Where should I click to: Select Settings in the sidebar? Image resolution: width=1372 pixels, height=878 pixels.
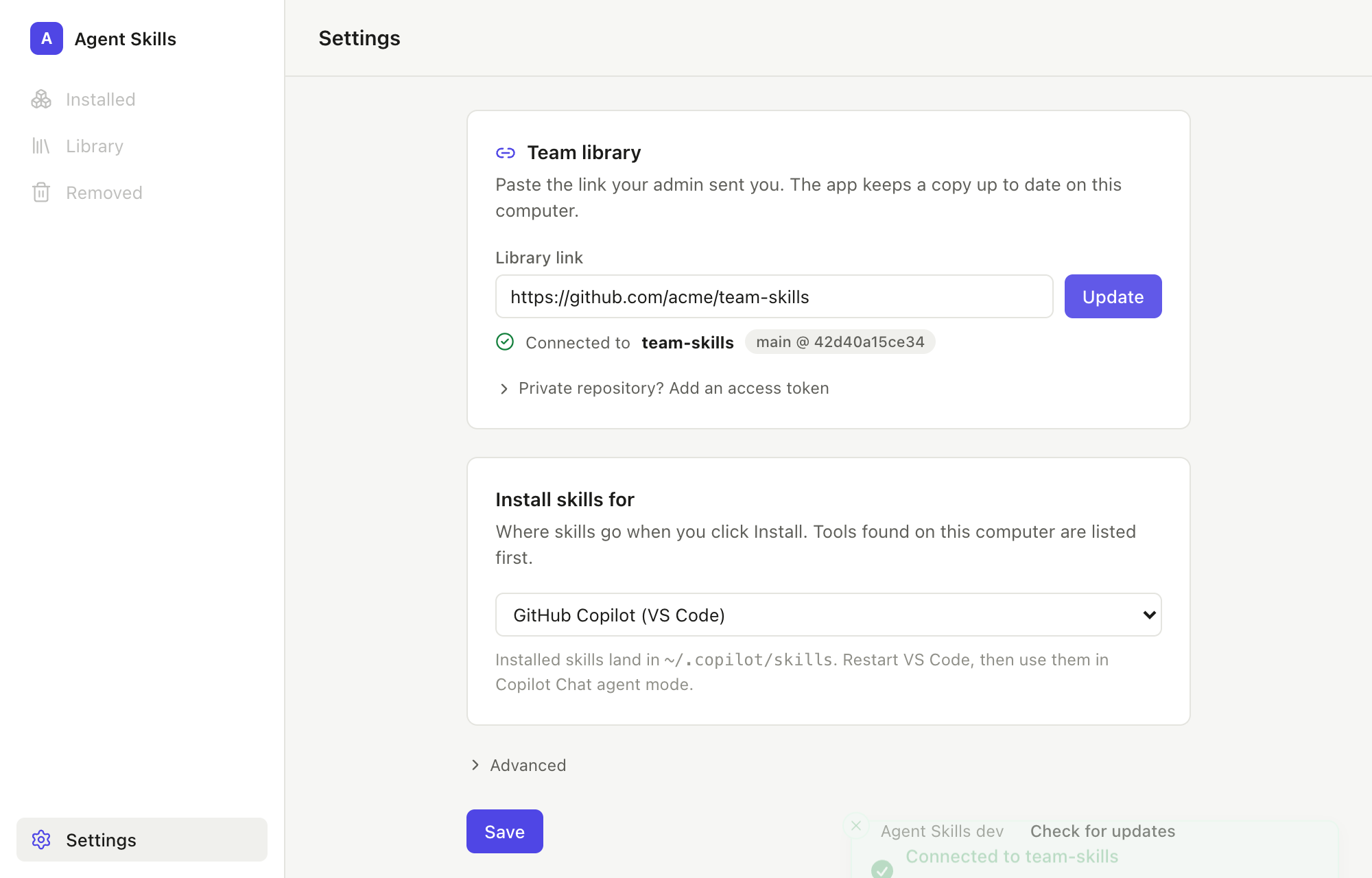(x=142, y=840)
